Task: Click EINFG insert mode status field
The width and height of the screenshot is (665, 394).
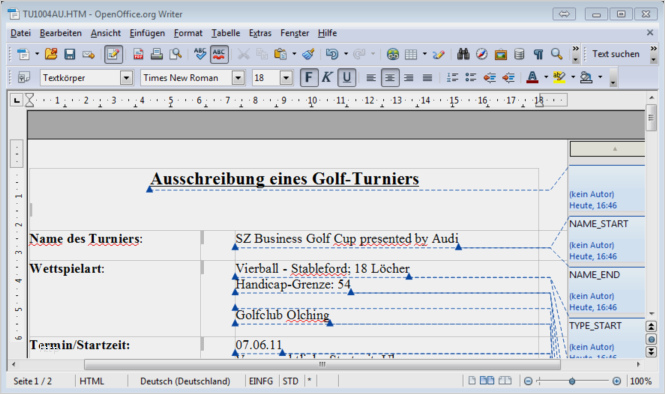Action: coord(261,381)
